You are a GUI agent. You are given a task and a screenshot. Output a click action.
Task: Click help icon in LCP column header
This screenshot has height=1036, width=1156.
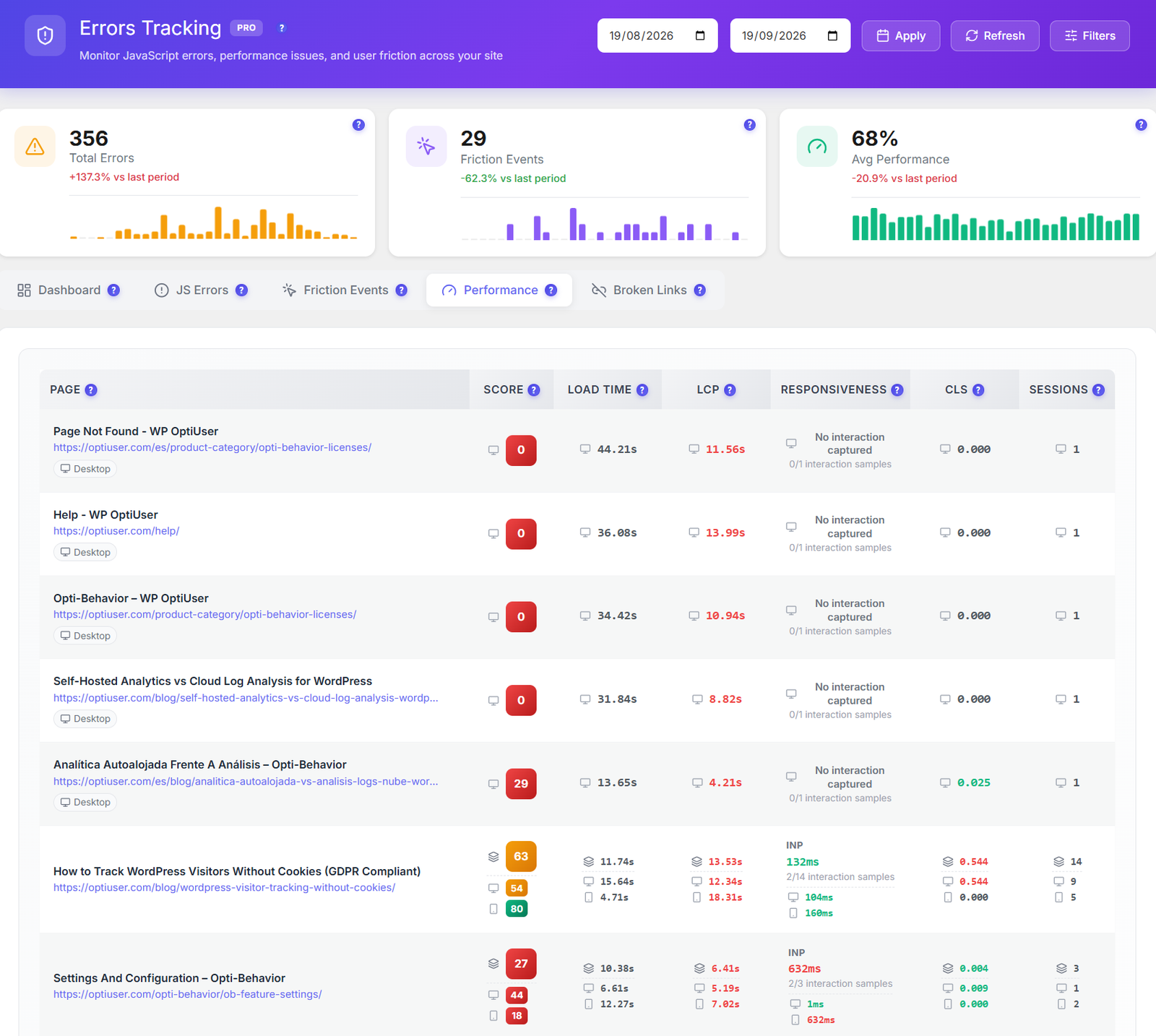[730, 390]
